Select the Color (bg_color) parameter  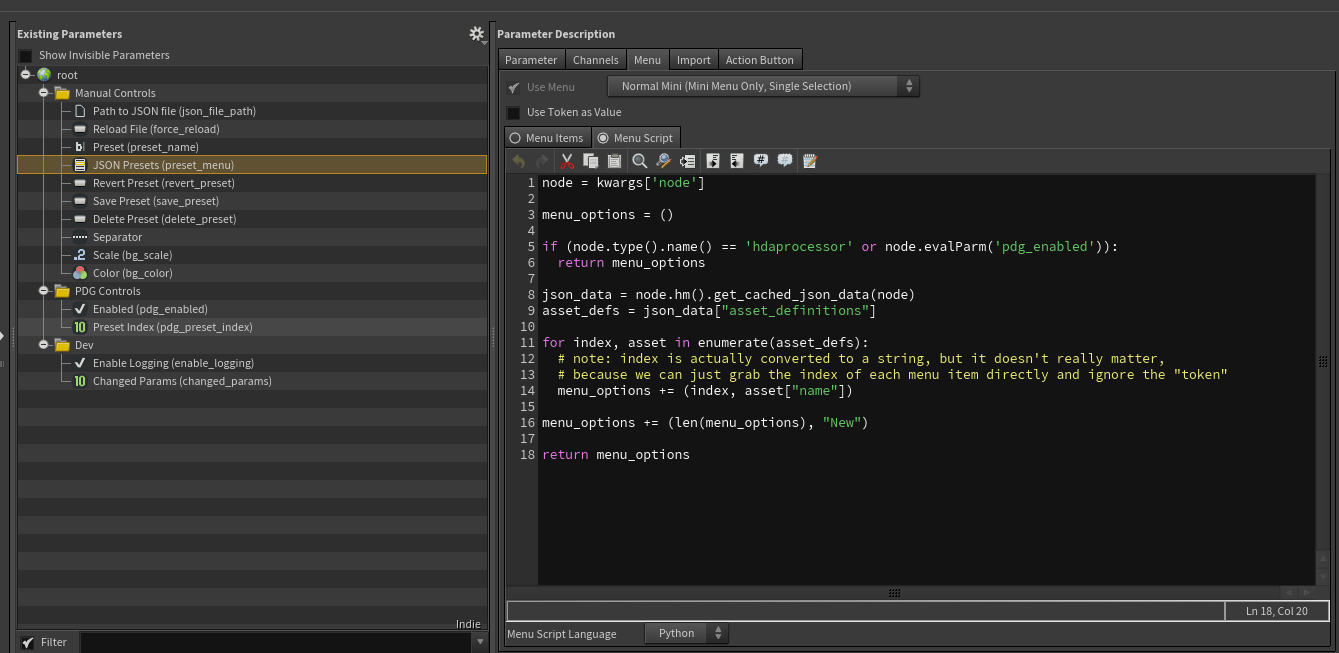coord(132,273)
